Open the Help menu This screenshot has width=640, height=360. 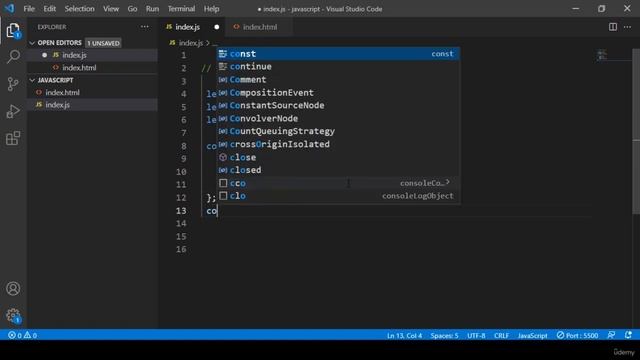pyautogui.click(x=211, y=9)
